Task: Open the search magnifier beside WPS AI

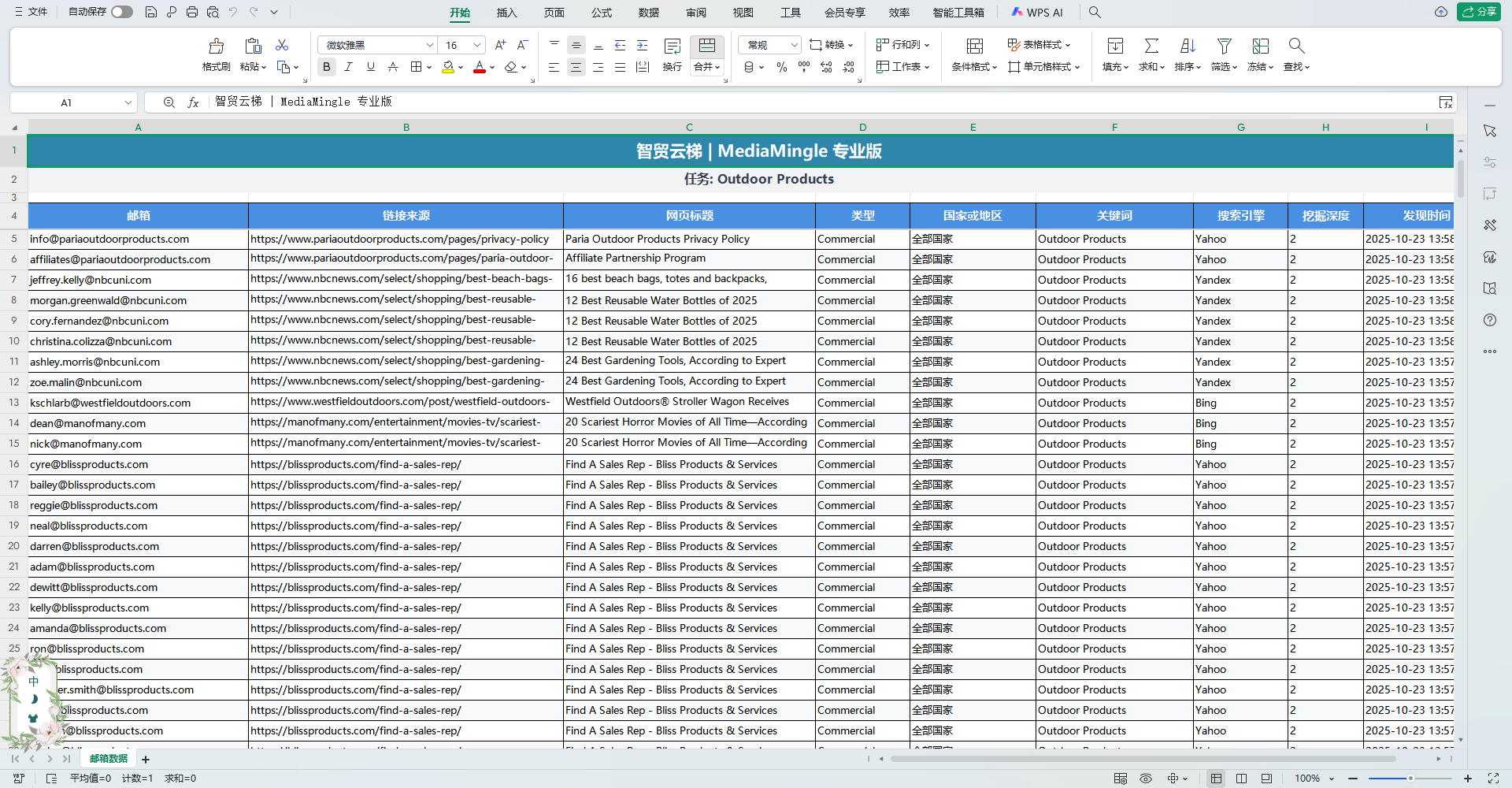Action: click(1095, 12)
